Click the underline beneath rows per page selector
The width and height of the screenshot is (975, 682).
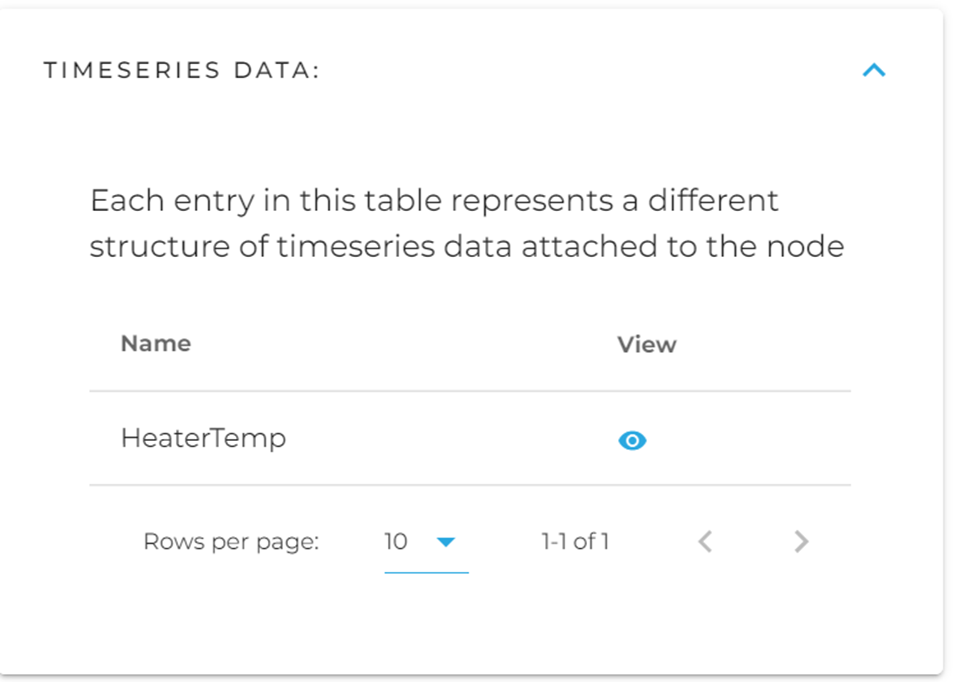(426, 573)
